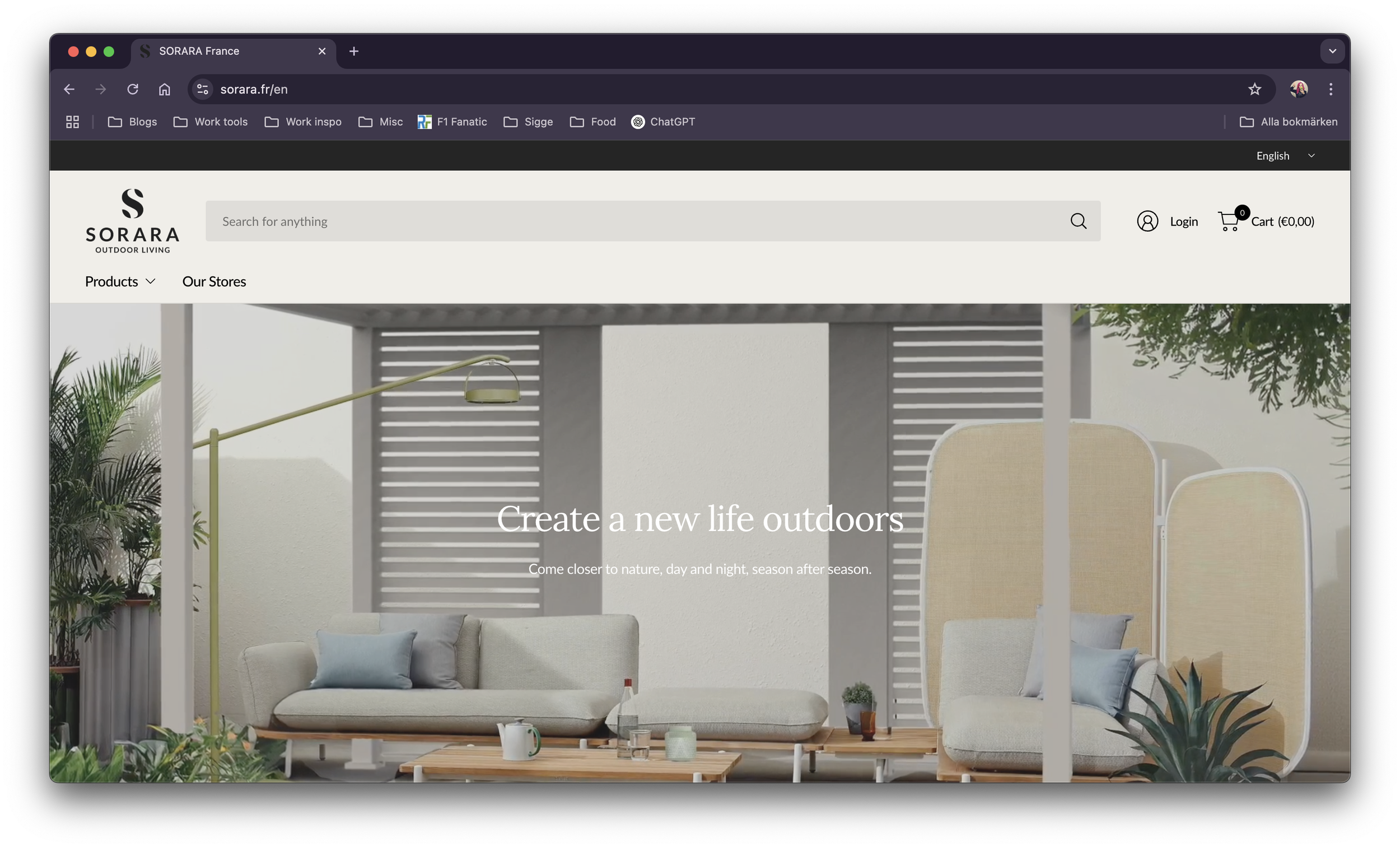Go back to previous page

[69, 89]
